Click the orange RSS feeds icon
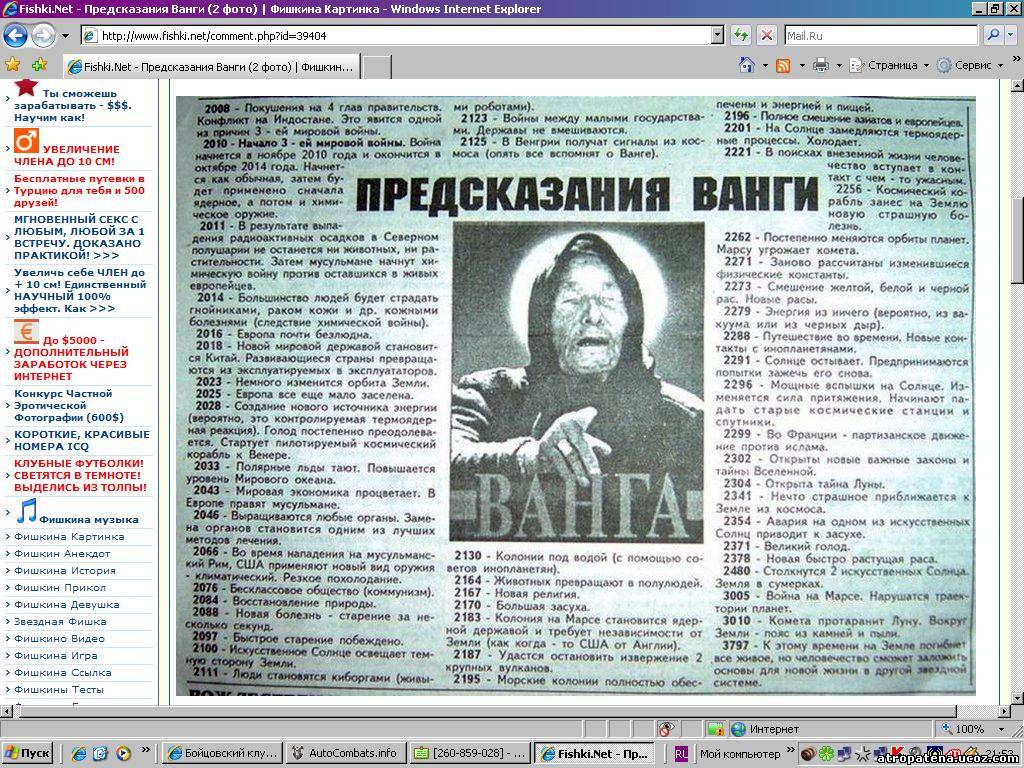Viewport: 1024px width, 768px height. pos(783,65)
